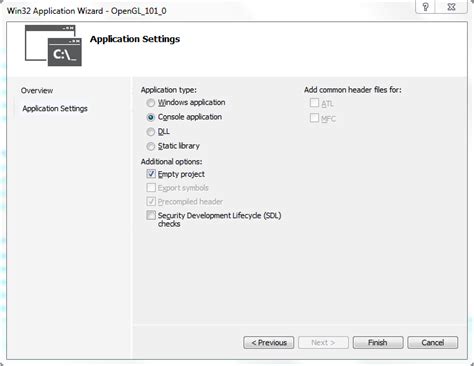Open the Overview page in sidebar
474x366 pixels.
point(37,91)
